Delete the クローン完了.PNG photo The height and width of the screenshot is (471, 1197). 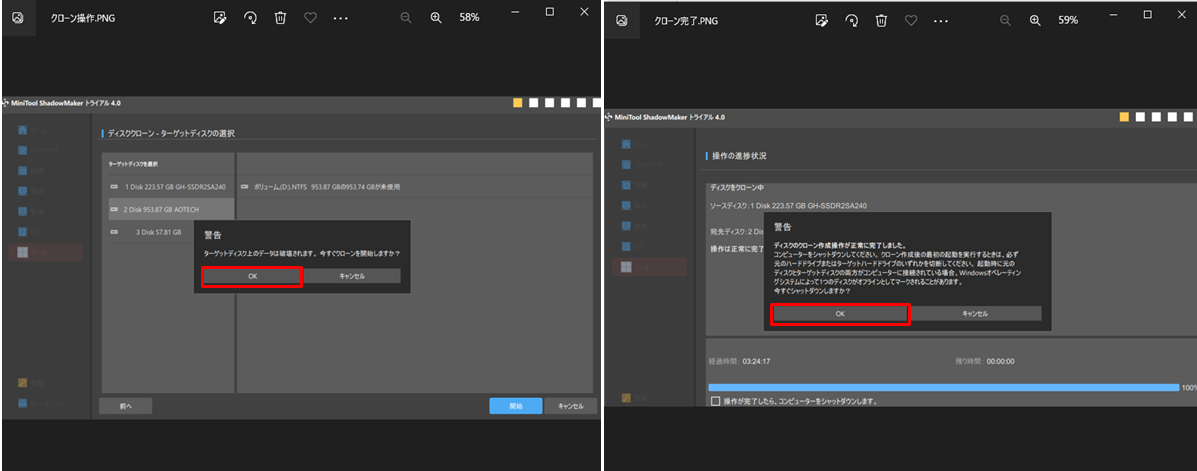(x=882, y=21)
